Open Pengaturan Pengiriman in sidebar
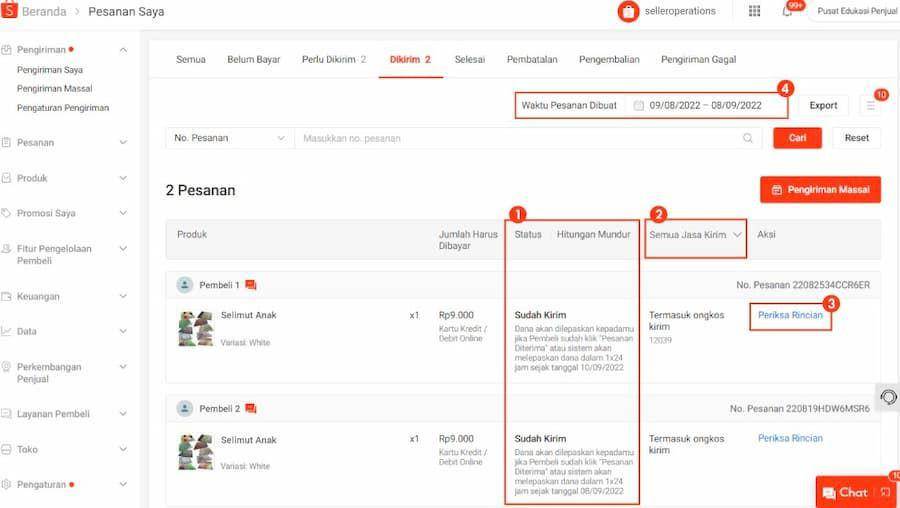The width and height of the screenshot is (900, 508). click(x=63, y=108)
